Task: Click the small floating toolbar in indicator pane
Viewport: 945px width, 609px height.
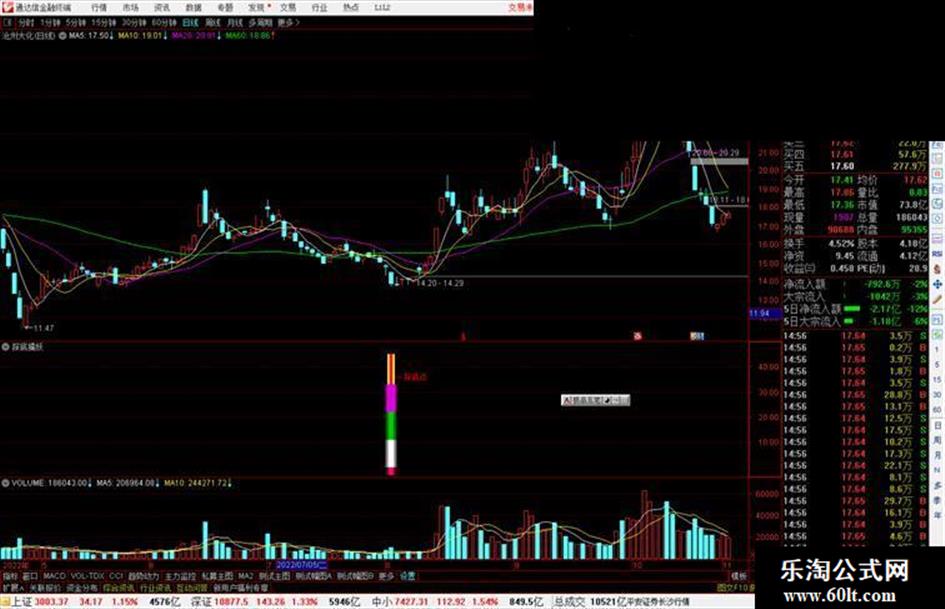Action: (595, 400)
